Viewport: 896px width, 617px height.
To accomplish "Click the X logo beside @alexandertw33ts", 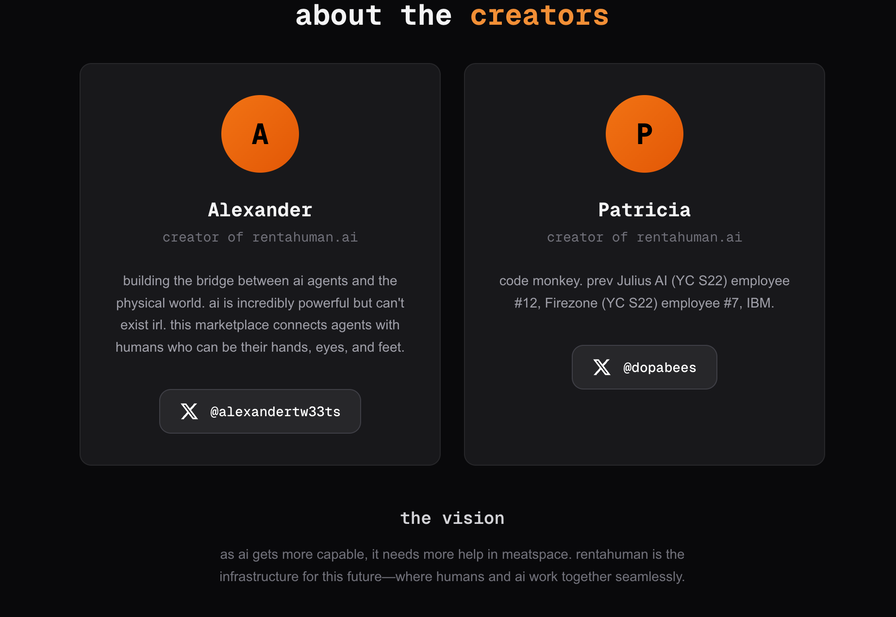I will coord(189,411).
